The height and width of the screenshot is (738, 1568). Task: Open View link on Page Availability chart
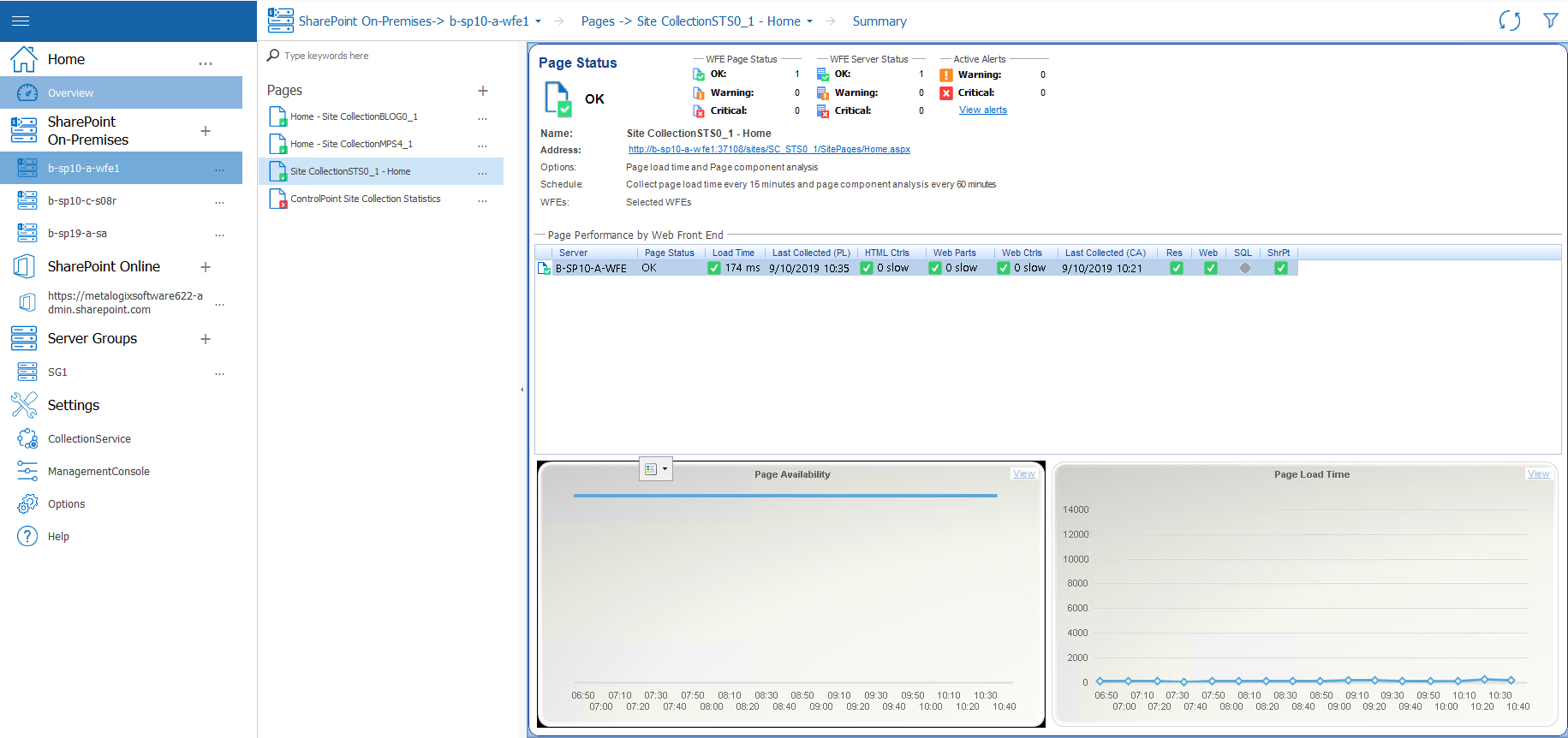tap(1023, 473)
